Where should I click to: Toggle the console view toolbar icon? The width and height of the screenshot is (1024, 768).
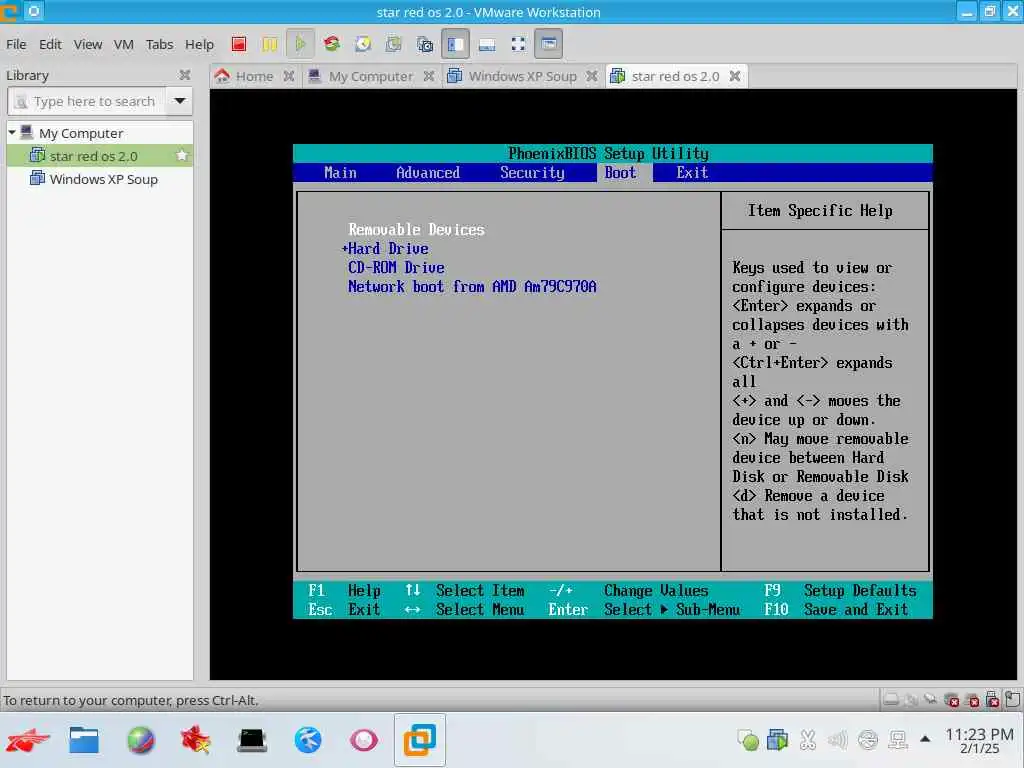pos(549,44)
